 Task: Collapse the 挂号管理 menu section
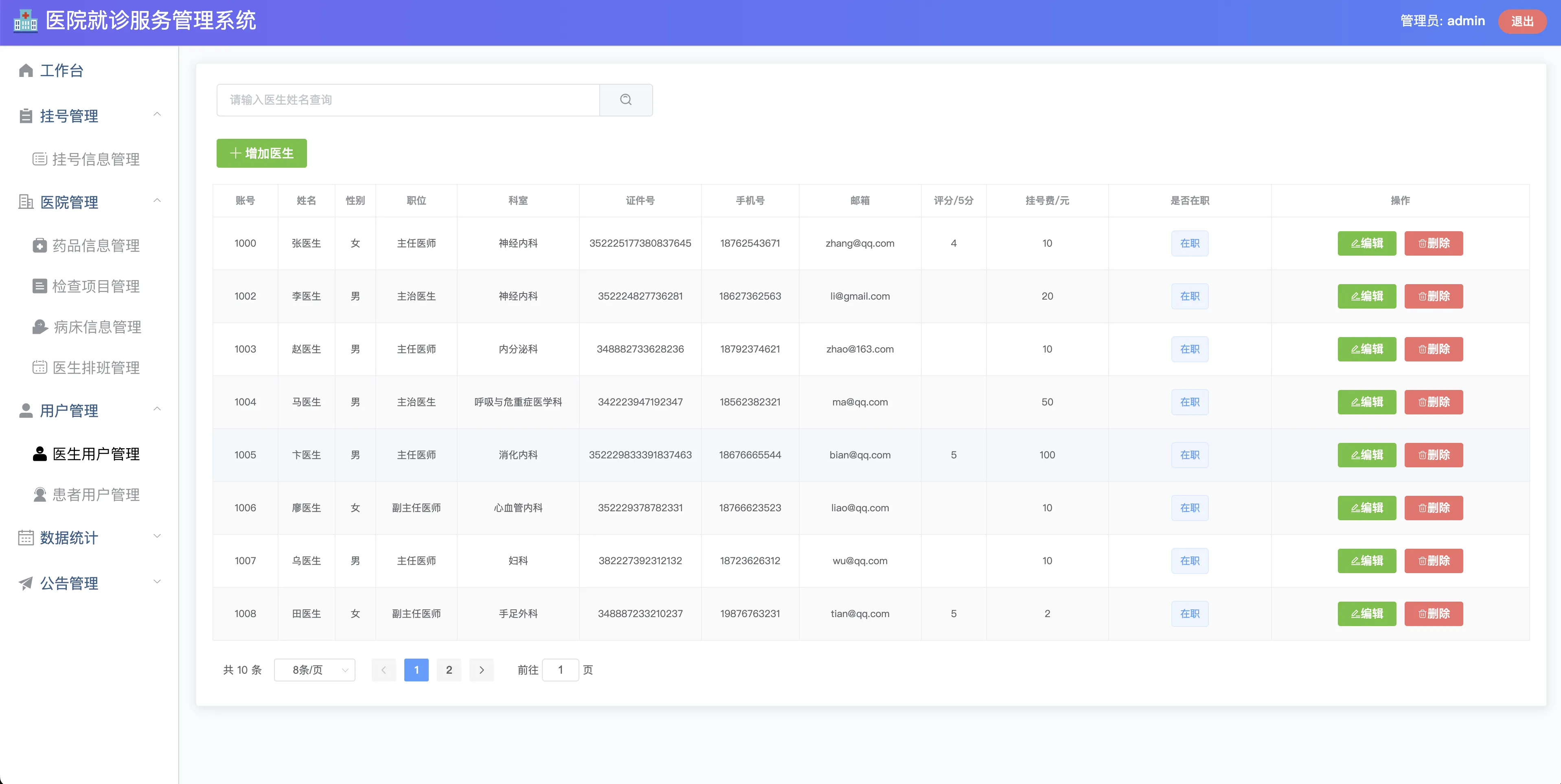point(157,114)
